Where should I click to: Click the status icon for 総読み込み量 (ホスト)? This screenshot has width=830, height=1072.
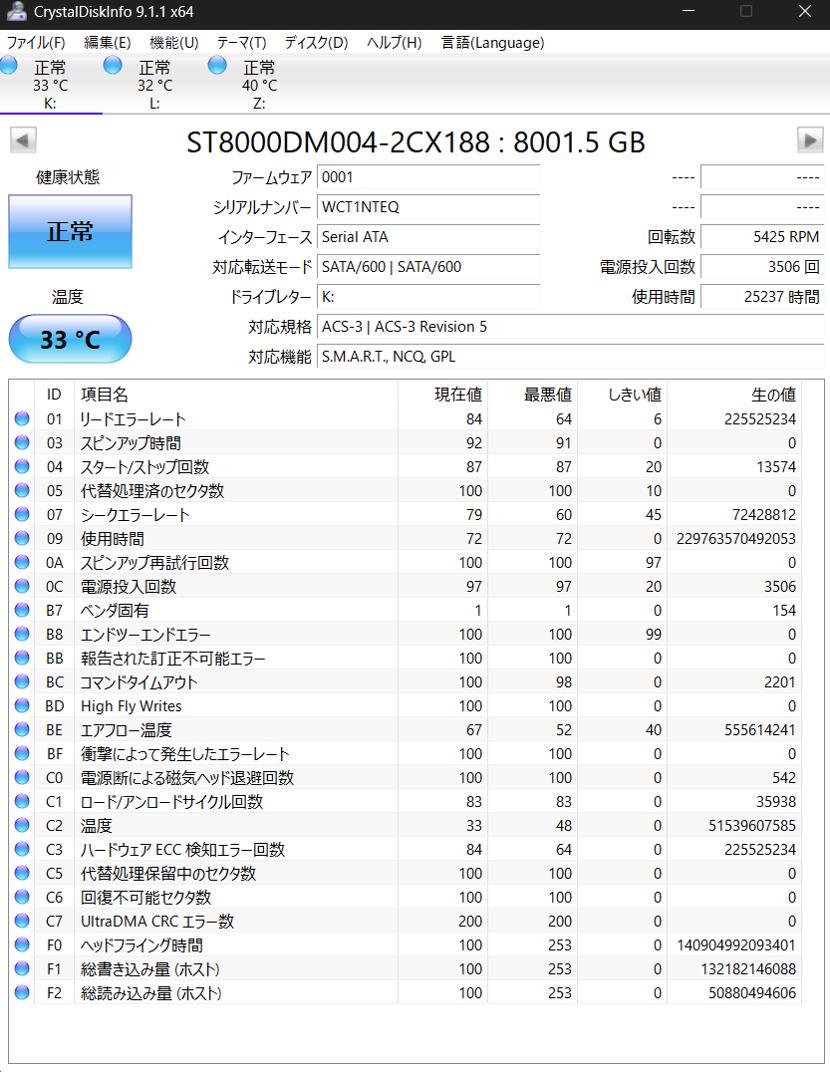click(x=22, y=993)
